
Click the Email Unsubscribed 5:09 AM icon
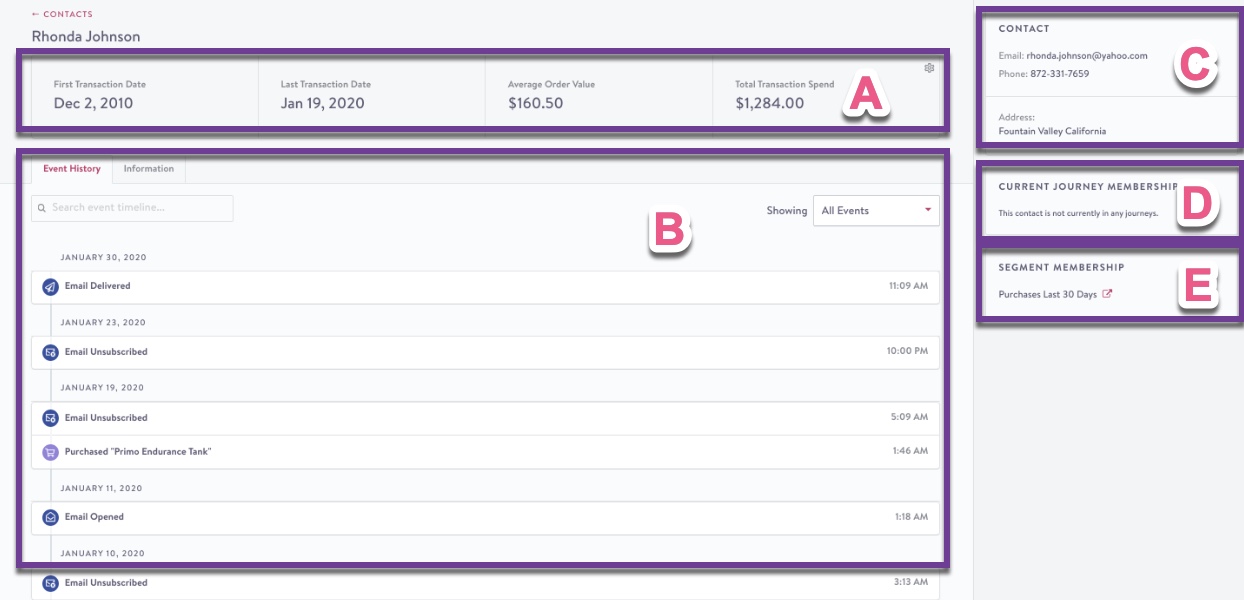(50, 418)
